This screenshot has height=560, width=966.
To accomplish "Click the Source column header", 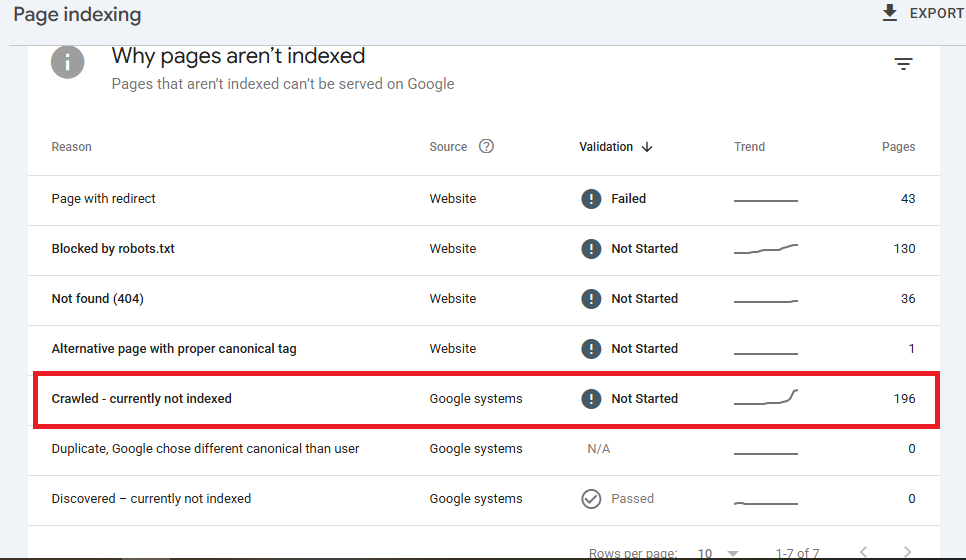I will 448,147.
